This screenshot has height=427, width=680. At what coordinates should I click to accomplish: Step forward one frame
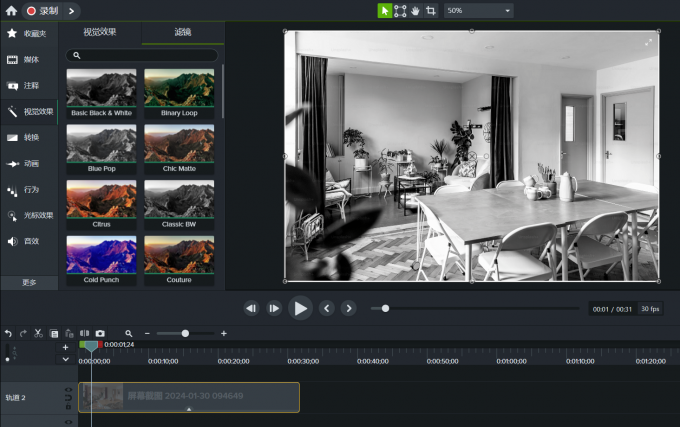click(x=274, y=308)
